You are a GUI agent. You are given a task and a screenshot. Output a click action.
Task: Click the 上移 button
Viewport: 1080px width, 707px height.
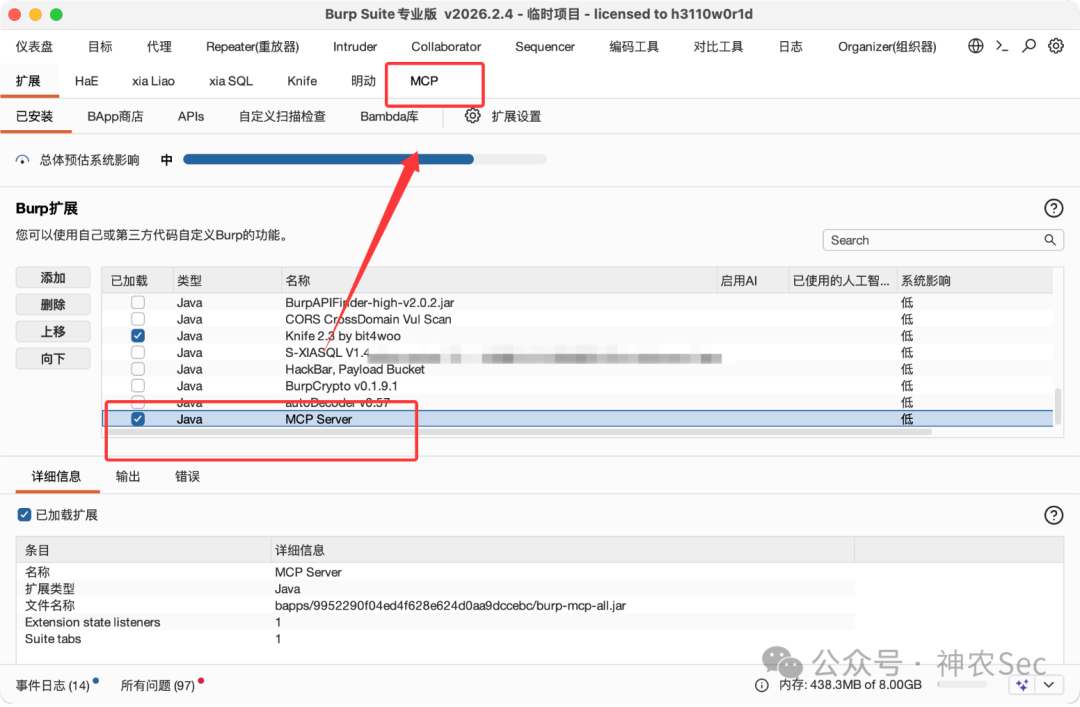(53, 331)
